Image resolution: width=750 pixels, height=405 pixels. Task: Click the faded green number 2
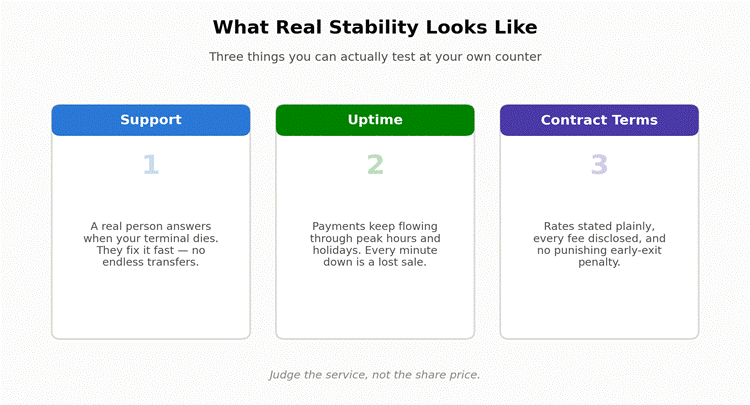tap(375, 164)
